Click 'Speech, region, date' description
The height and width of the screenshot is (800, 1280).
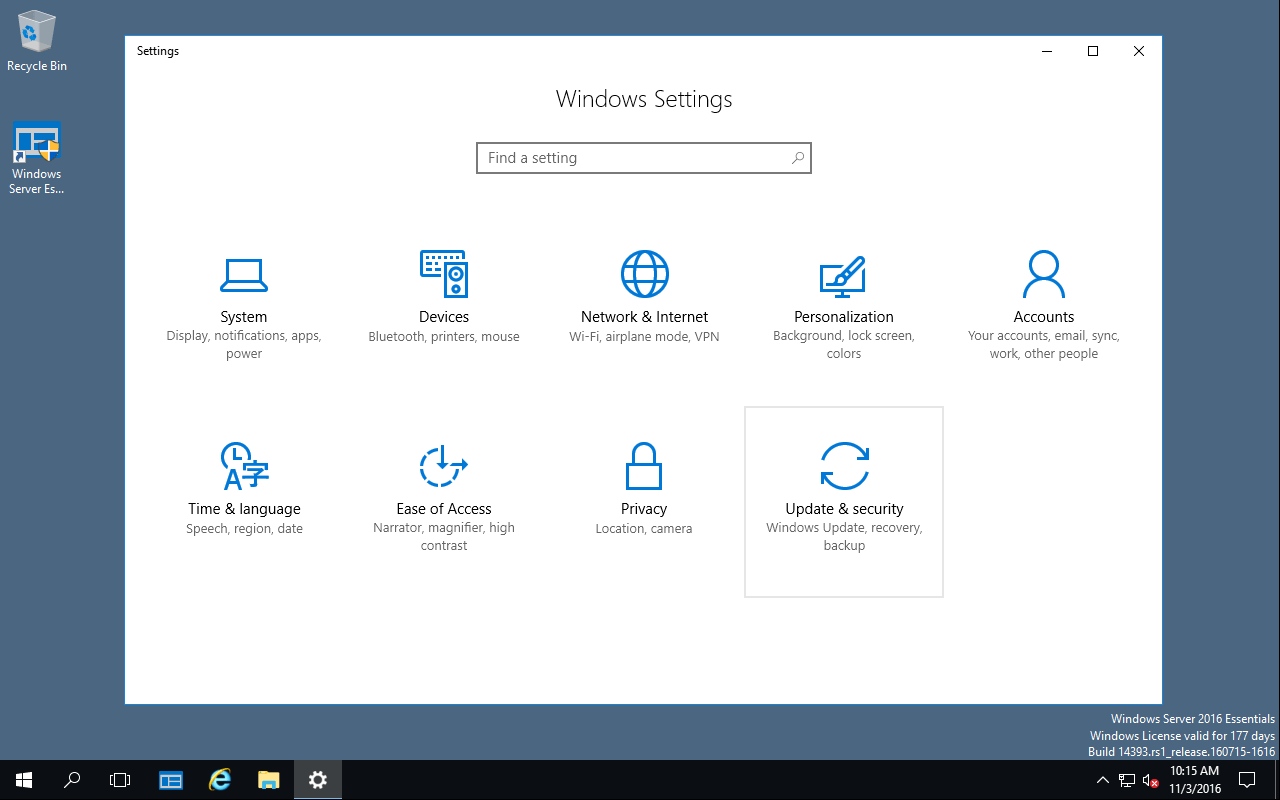(244, 529)
